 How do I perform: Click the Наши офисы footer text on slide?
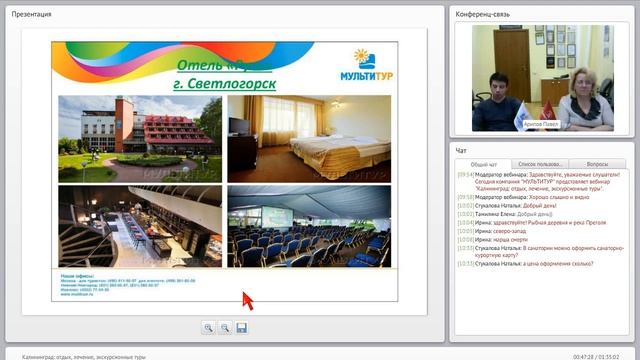[77, 276]
